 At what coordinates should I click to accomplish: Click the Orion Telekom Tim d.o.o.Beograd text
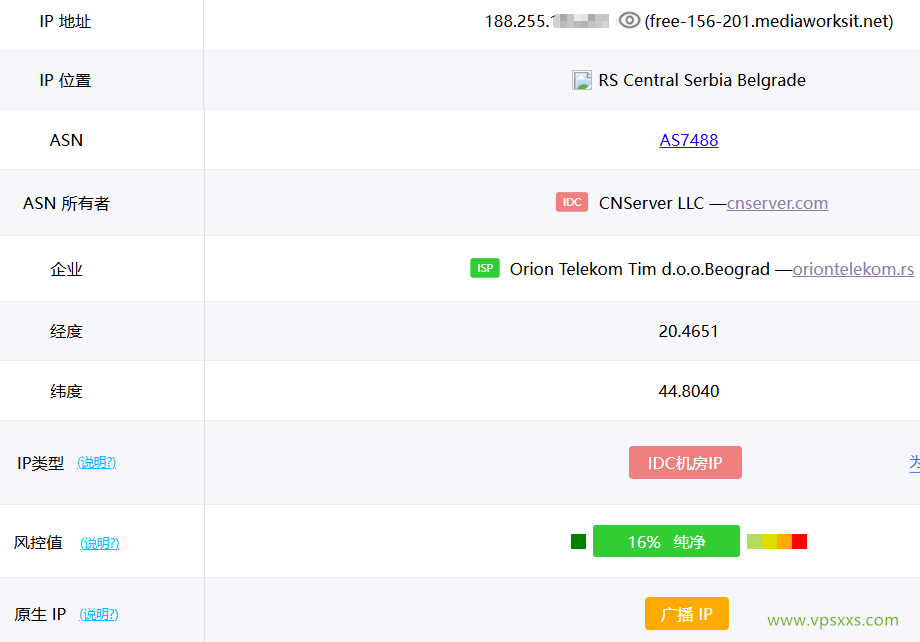click(640, 269)
